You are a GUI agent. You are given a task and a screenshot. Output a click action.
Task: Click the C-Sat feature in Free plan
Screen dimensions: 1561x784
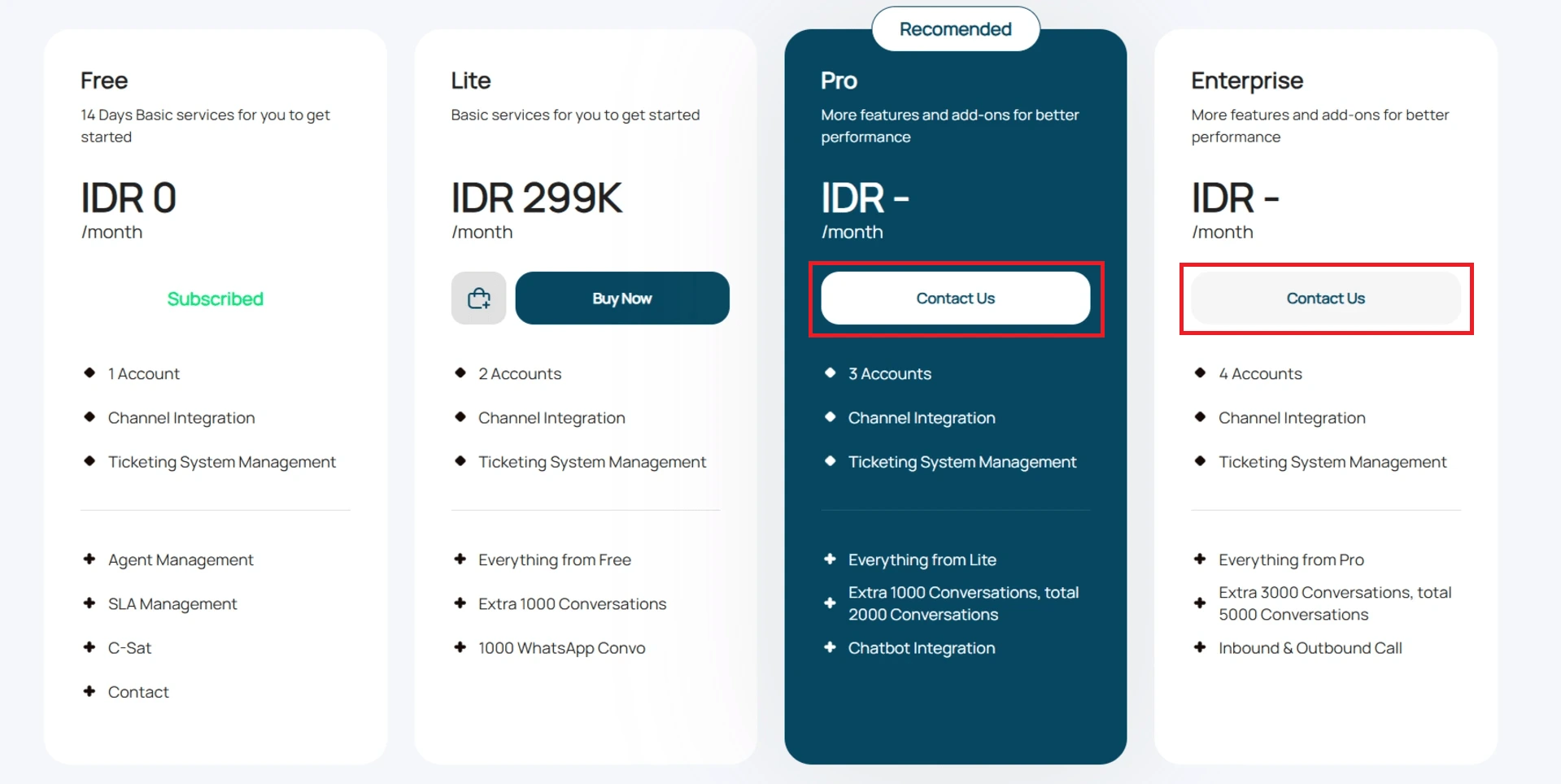pyautogui.click(x=130, y=648)
